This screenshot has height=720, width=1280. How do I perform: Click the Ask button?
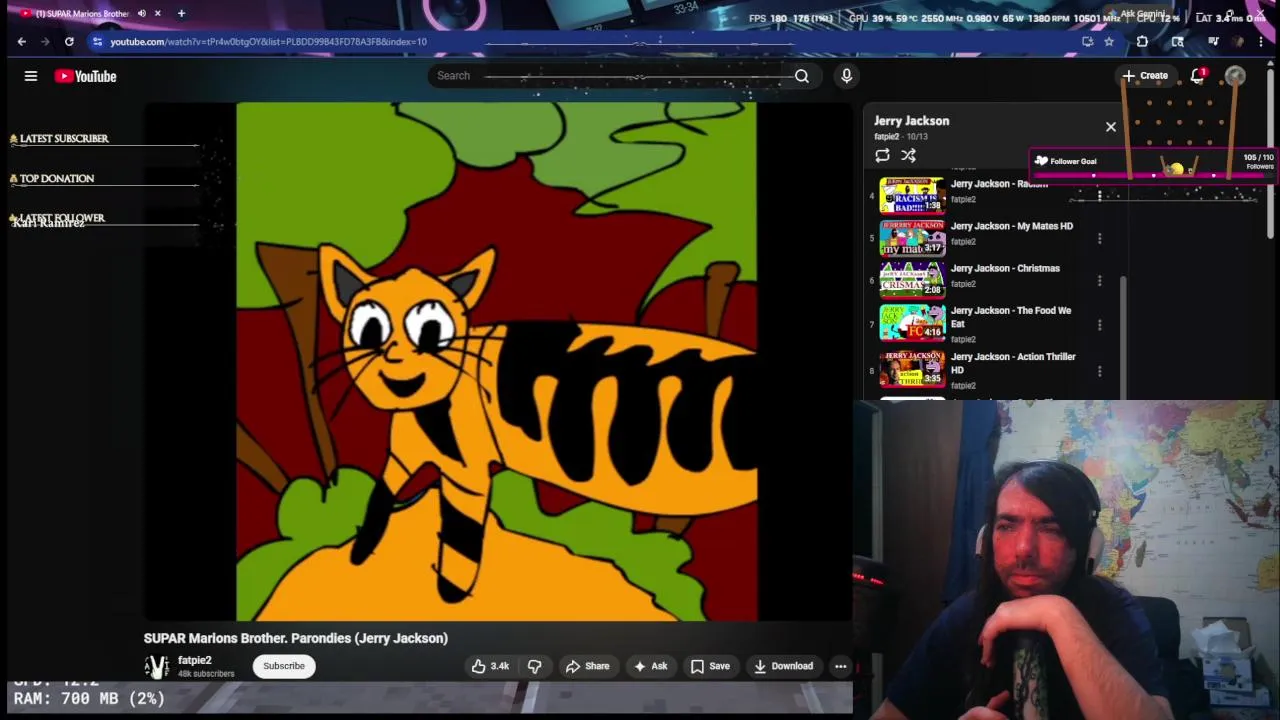pos(650,666)
